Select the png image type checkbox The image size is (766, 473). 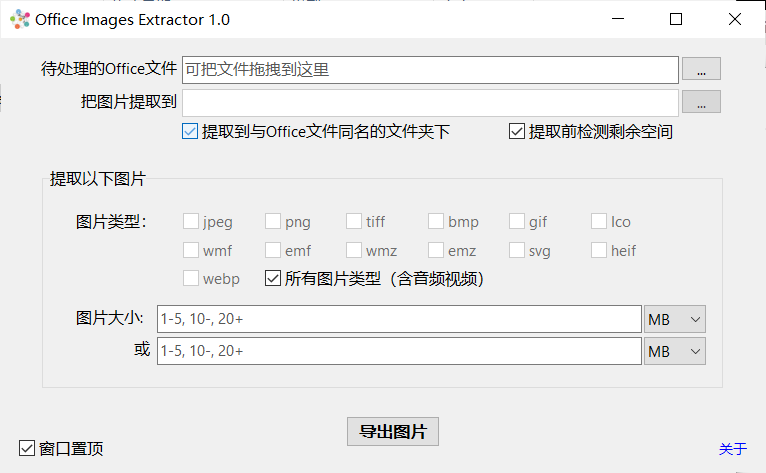pyautogui.click(x=273, y=222)
